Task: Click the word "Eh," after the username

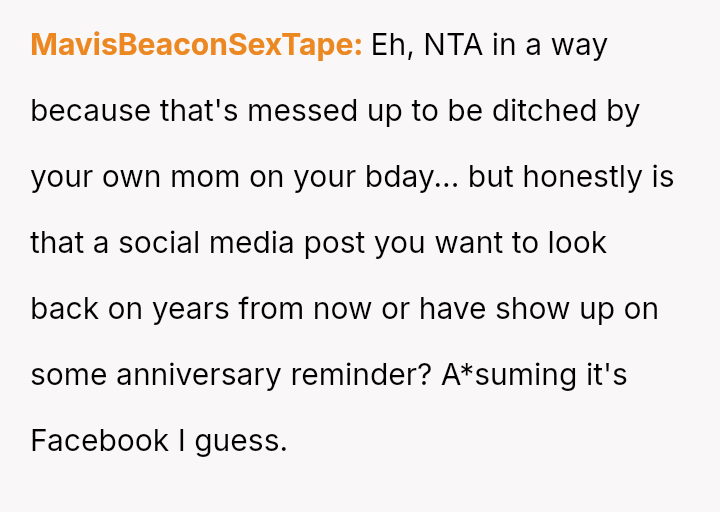Action: tap(392, 45)
